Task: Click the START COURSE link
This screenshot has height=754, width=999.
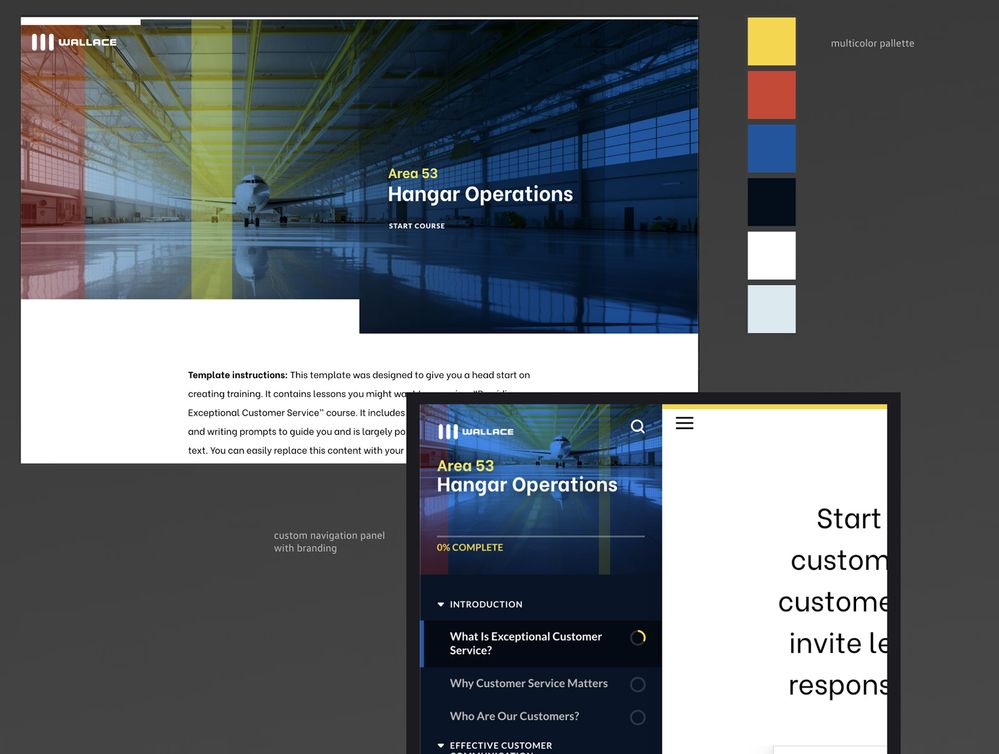Action: point(417,226)
